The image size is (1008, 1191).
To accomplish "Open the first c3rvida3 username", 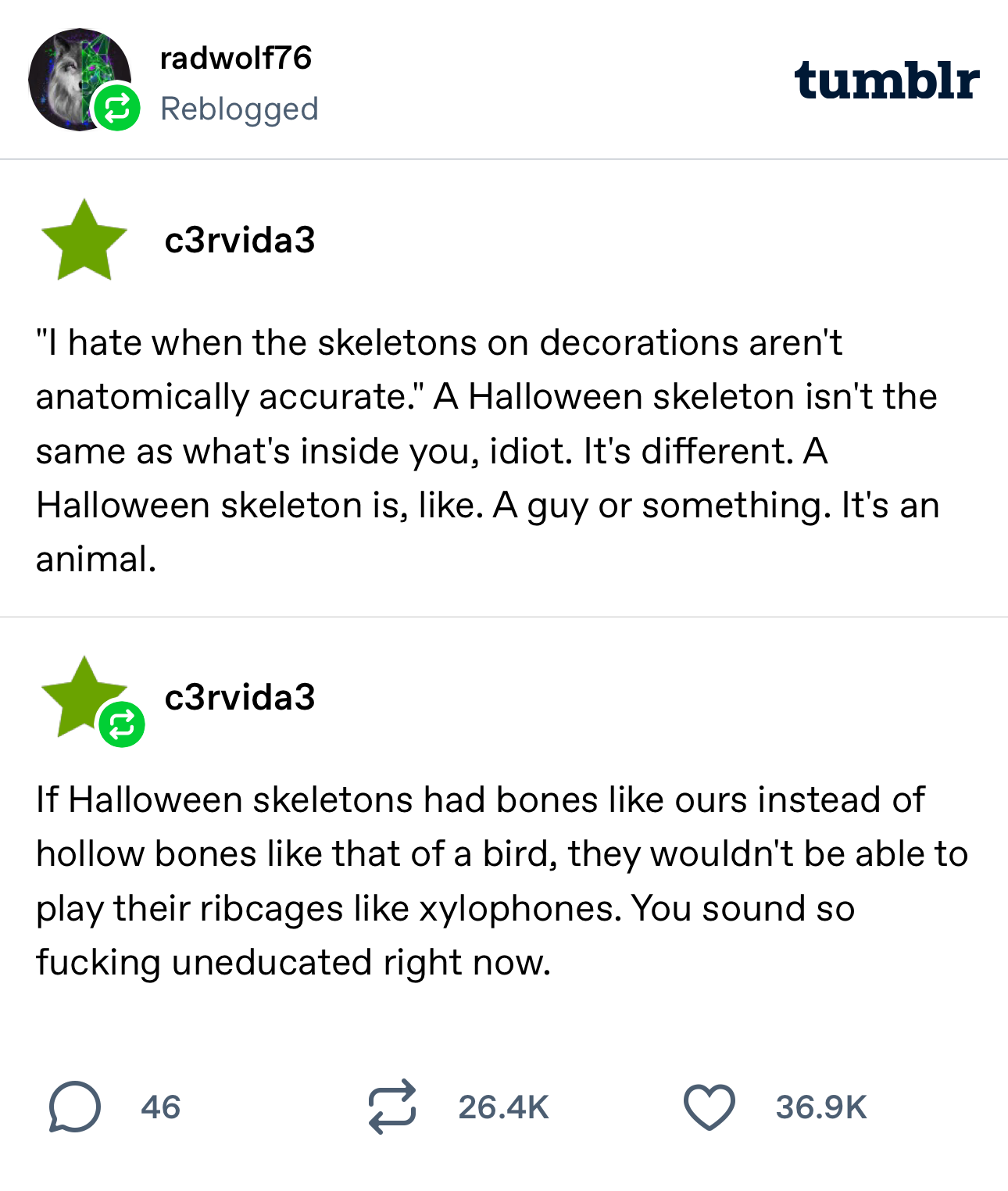I will tap(239, 240).
